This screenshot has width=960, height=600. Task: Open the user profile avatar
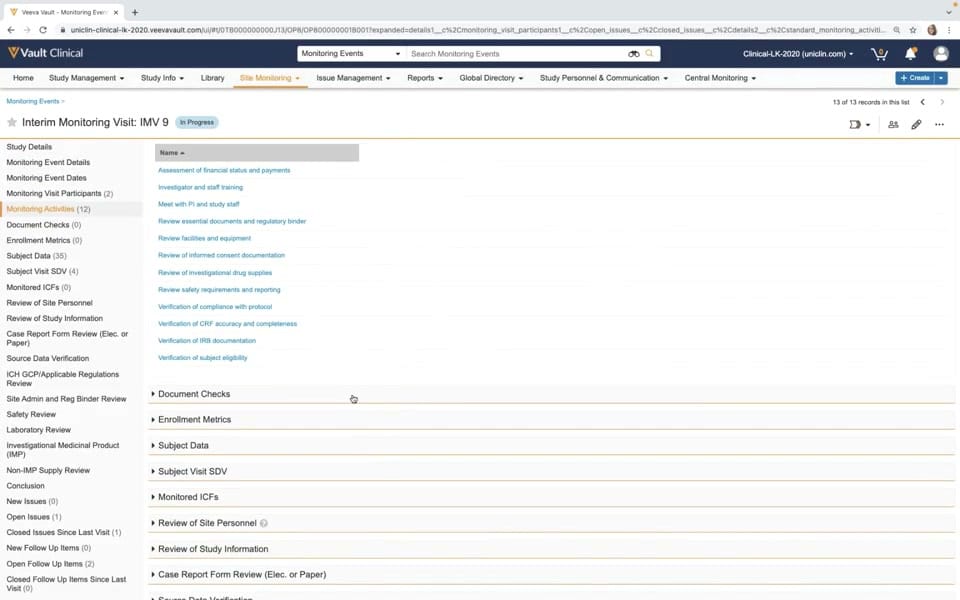(x=941, y=54)
